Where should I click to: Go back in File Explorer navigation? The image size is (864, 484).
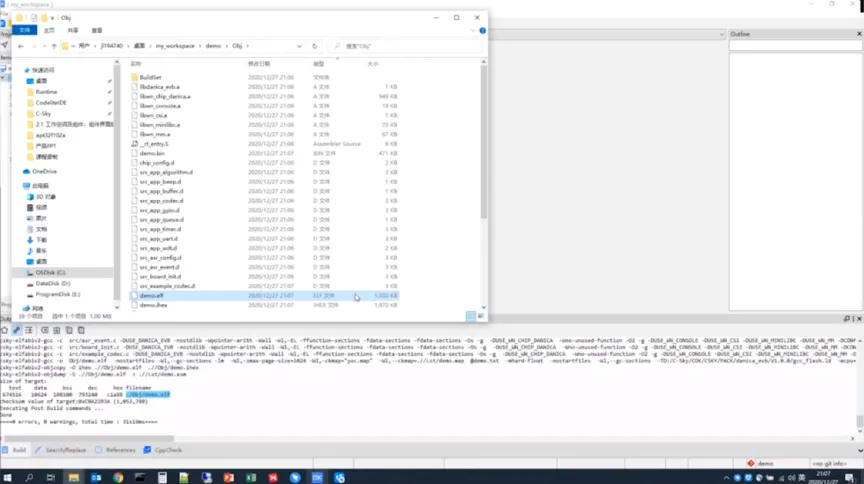click(x=21, y=46)
